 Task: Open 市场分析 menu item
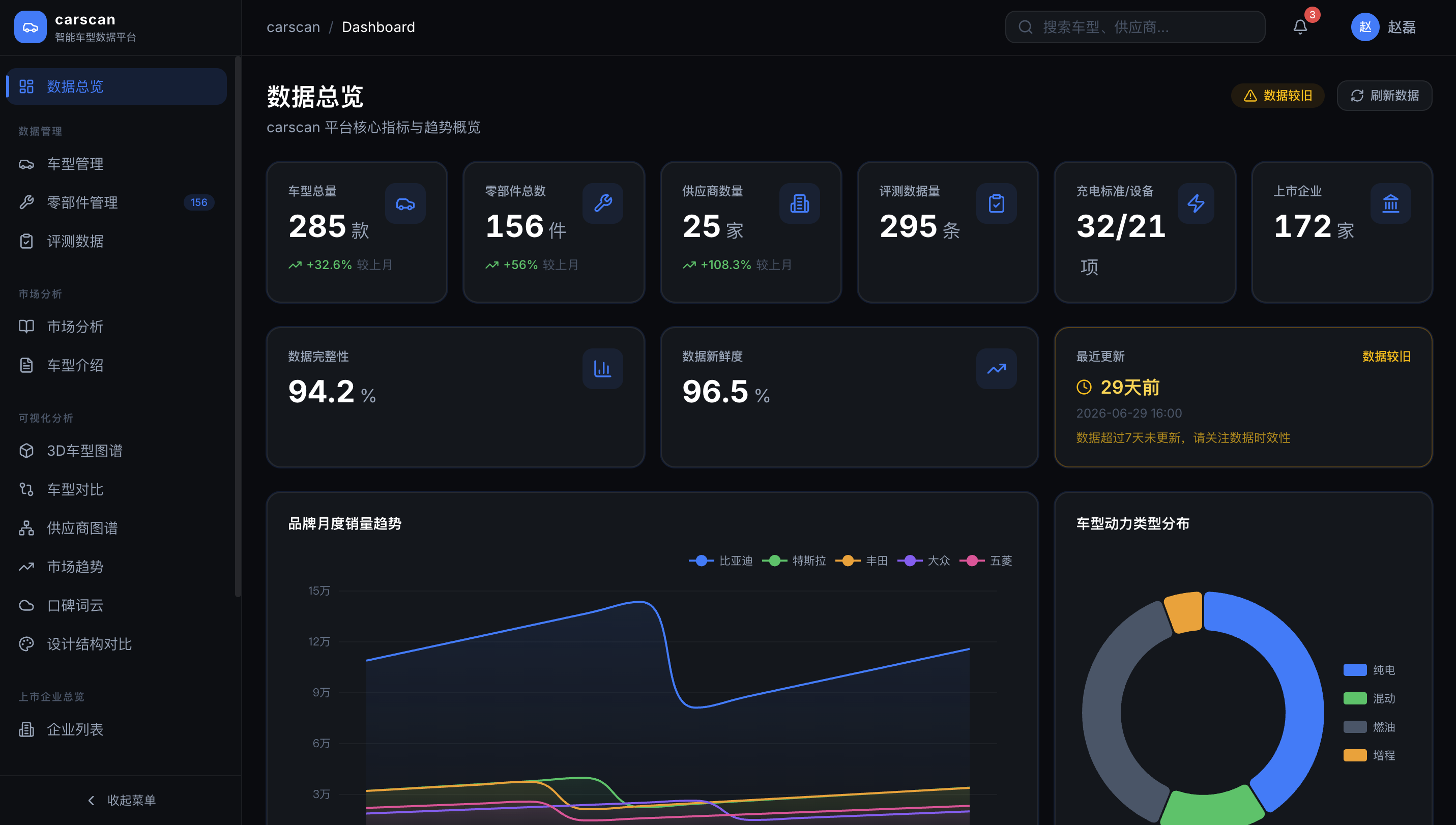[x=116, y=327]
